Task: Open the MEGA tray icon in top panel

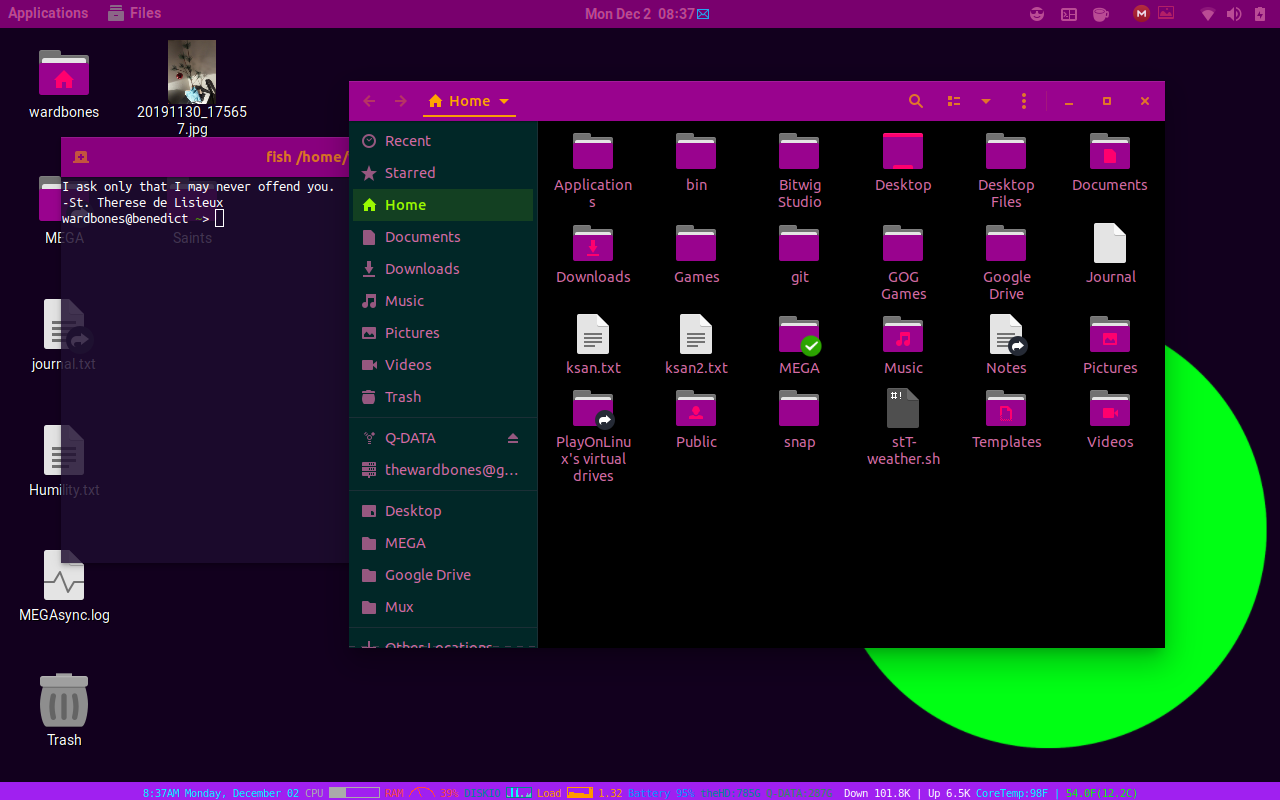Action: (x=1142, y=14)
